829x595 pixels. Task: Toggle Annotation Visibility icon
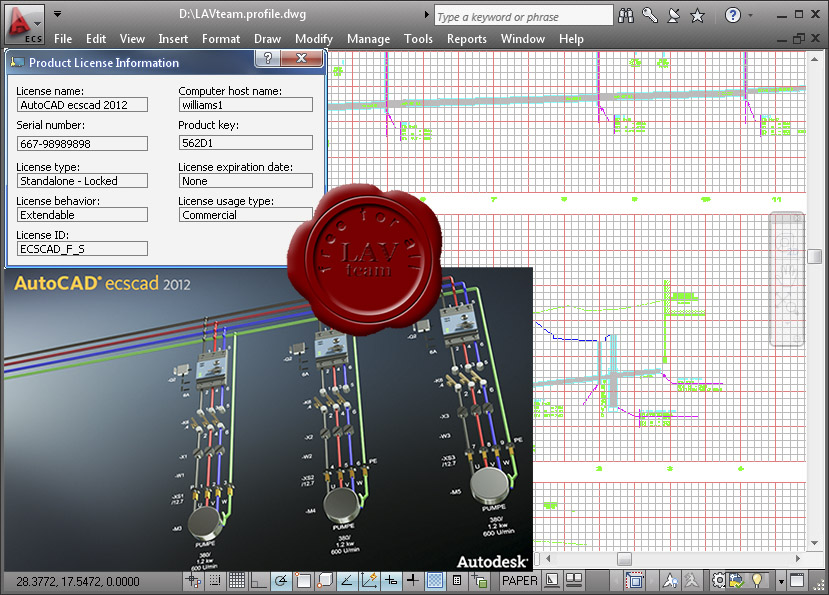pos(670,581)
